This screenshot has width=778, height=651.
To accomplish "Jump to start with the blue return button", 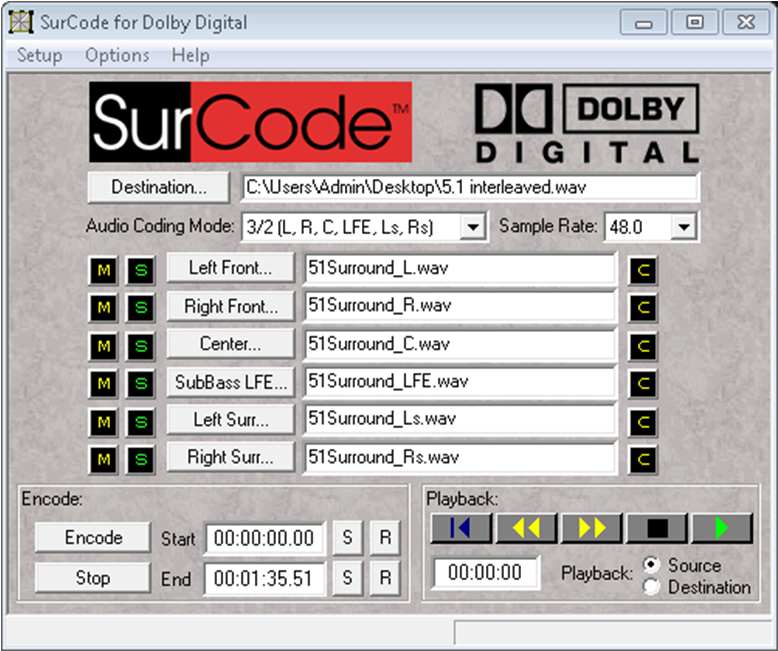I will 461,528.
